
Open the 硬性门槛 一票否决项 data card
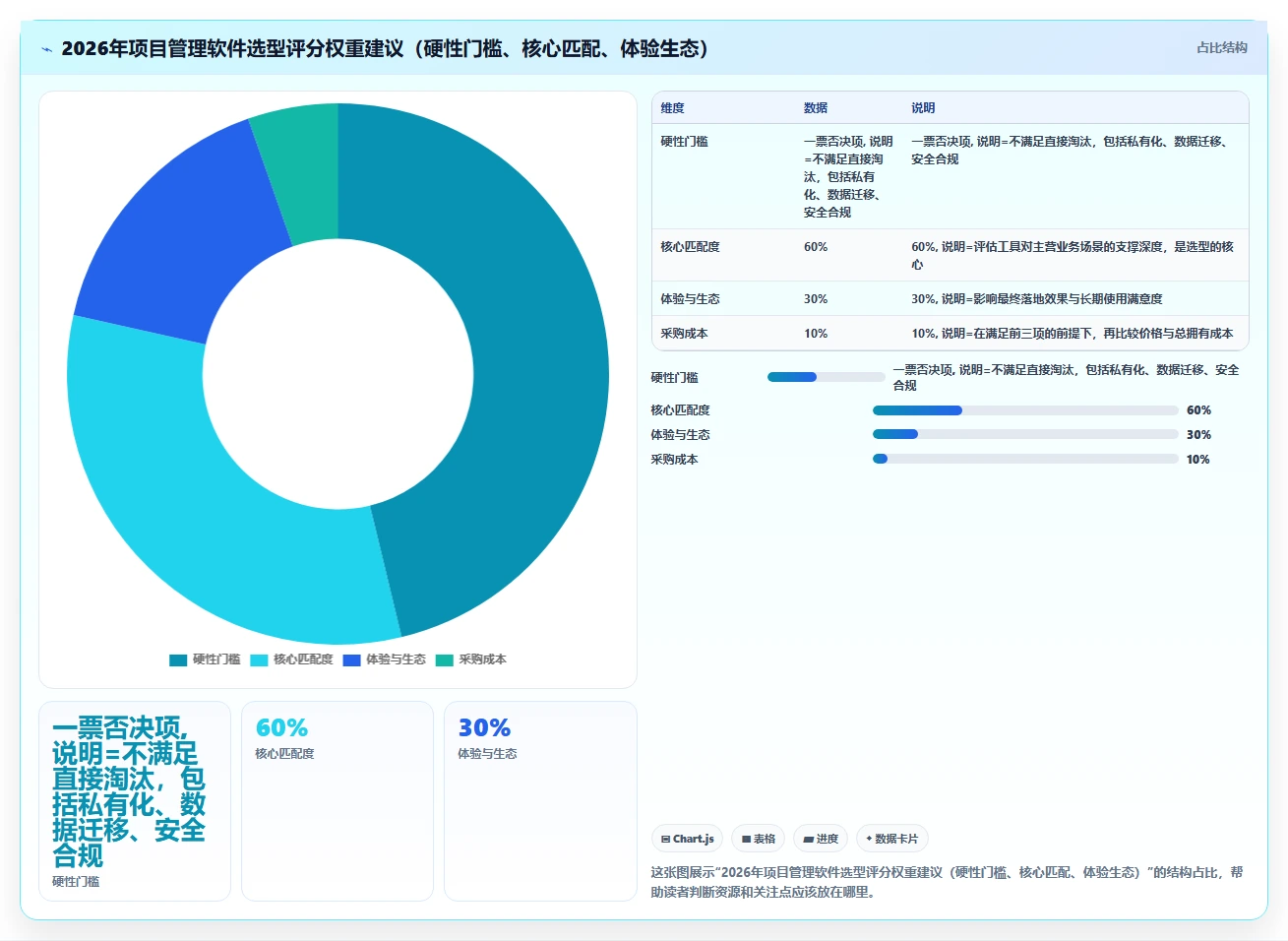coord(135,801)
